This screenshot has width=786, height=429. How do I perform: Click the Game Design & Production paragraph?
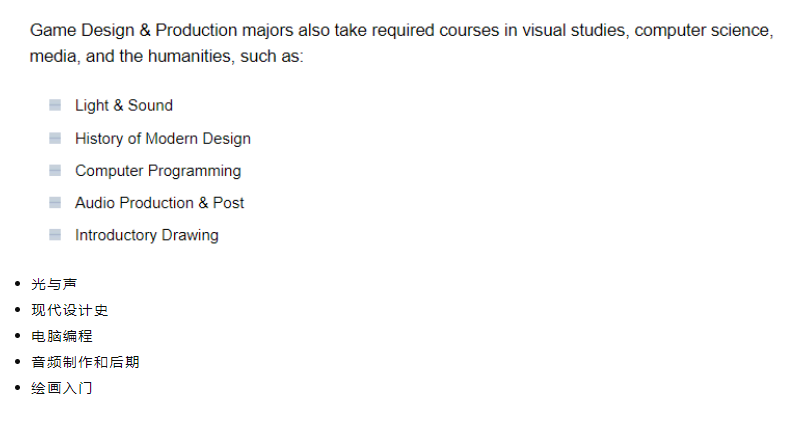[x=402, y=43]
